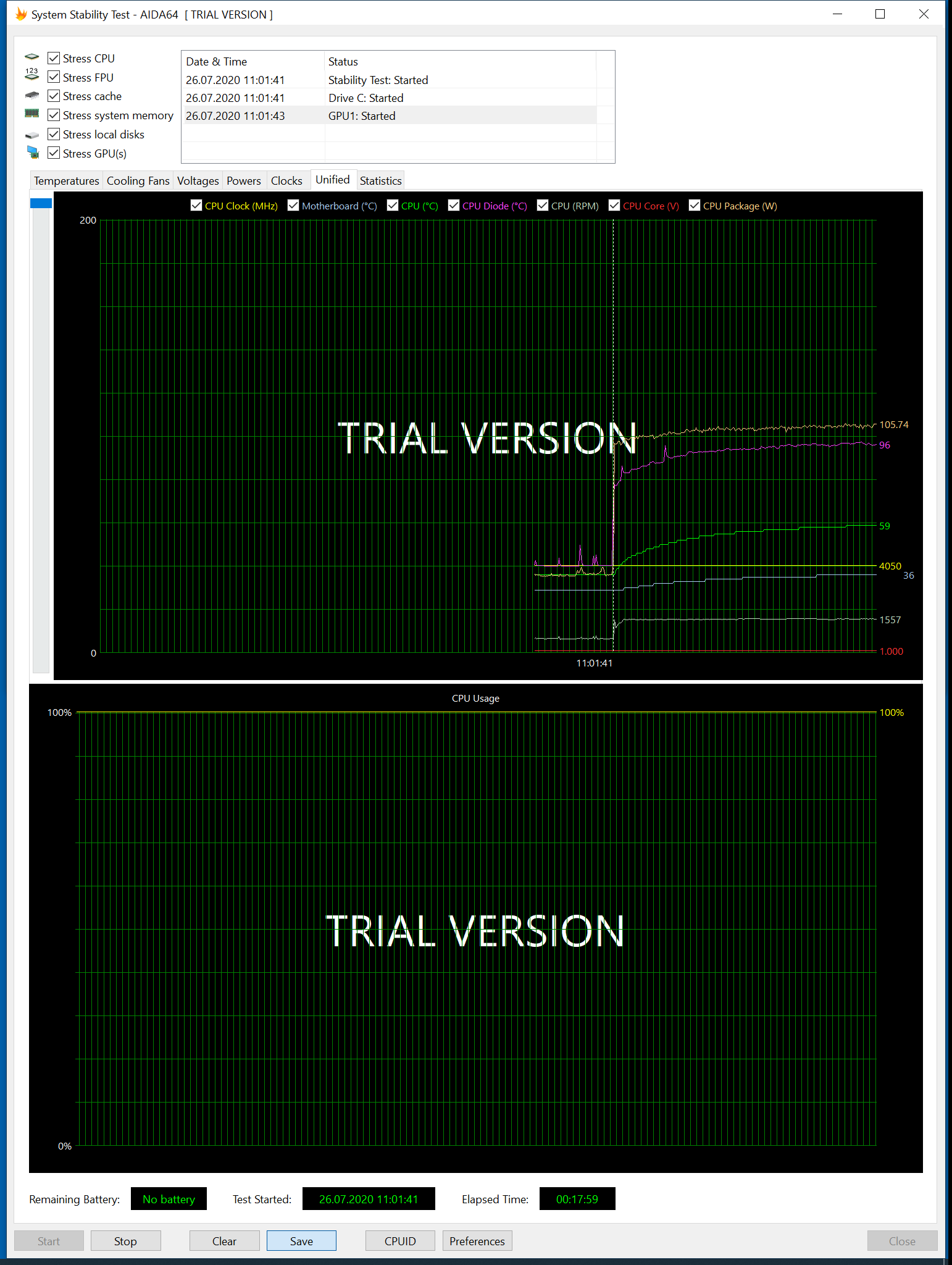The height and width of the screenshot is (1265, 952).
Task: Switch to the Clocks tab
Action: click(286, 180)
